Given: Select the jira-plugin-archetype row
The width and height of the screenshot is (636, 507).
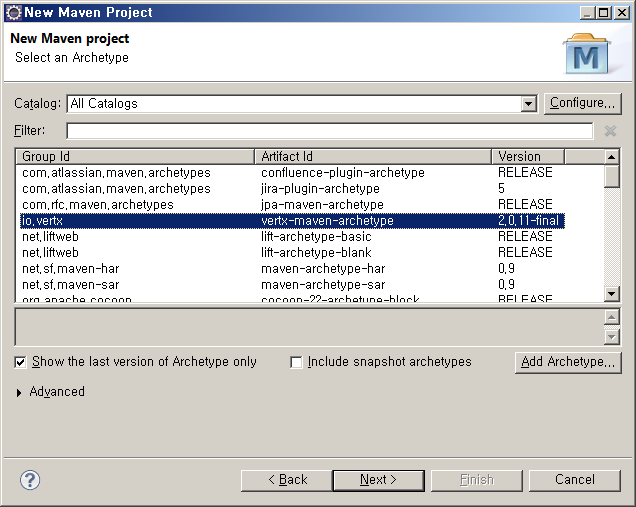Looking at the screenshot, I should [x=290, y=189].
